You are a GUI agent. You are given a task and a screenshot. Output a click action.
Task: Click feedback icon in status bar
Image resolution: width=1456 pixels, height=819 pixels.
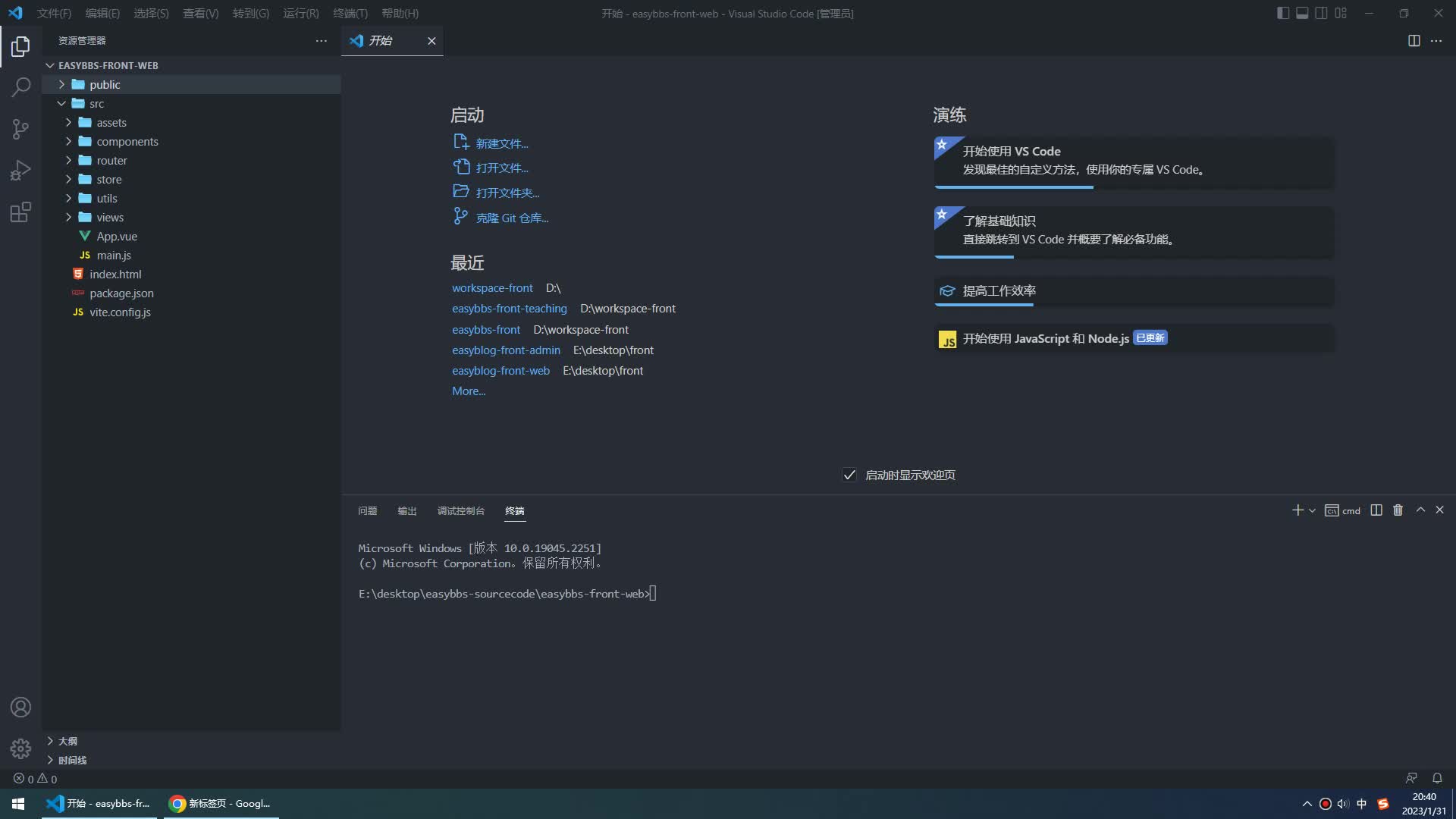[x=1411, y=779]
